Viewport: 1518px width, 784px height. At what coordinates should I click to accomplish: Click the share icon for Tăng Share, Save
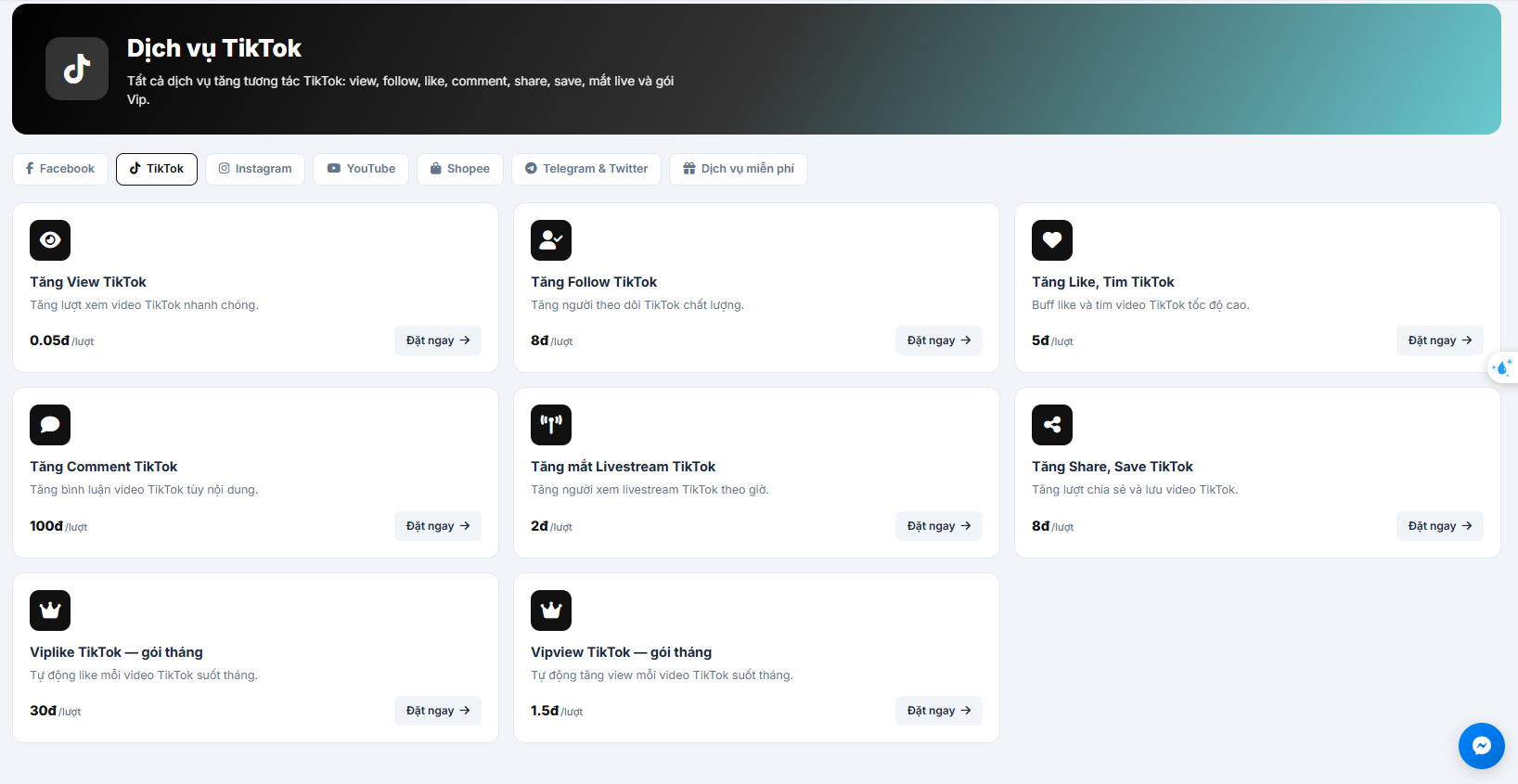pos(1052,425)
